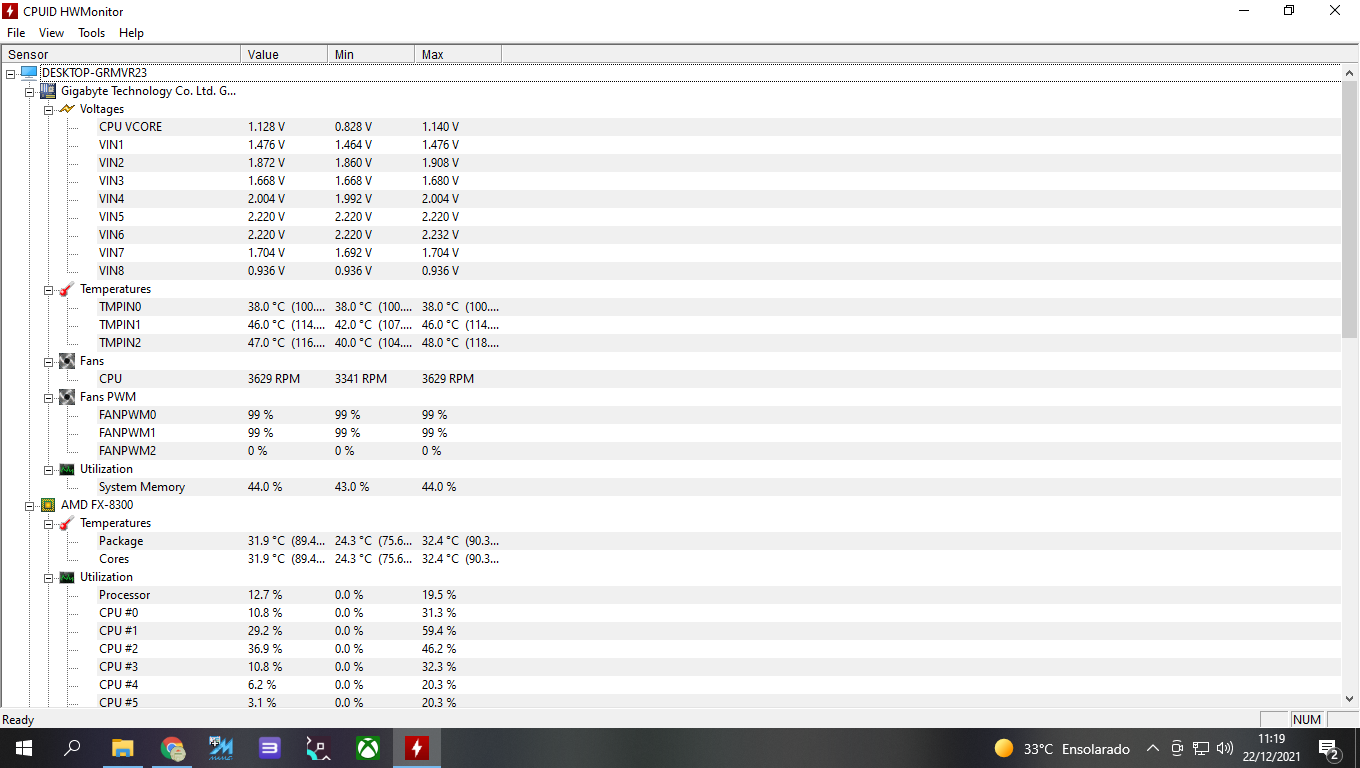Collapse the DESKTOP-GRMVR23 root node
This screenshot has width=1360, height=768.
[10, 73]
